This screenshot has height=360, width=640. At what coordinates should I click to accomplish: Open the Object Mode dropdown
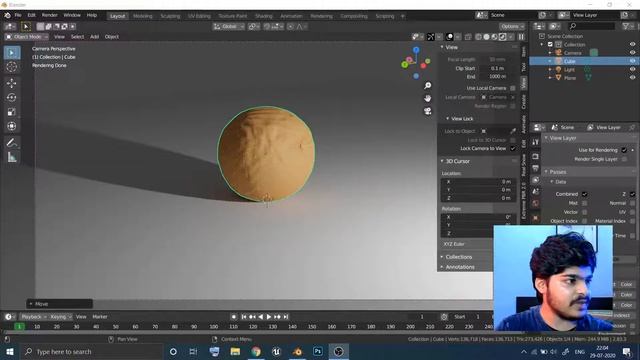coord(27,37)
